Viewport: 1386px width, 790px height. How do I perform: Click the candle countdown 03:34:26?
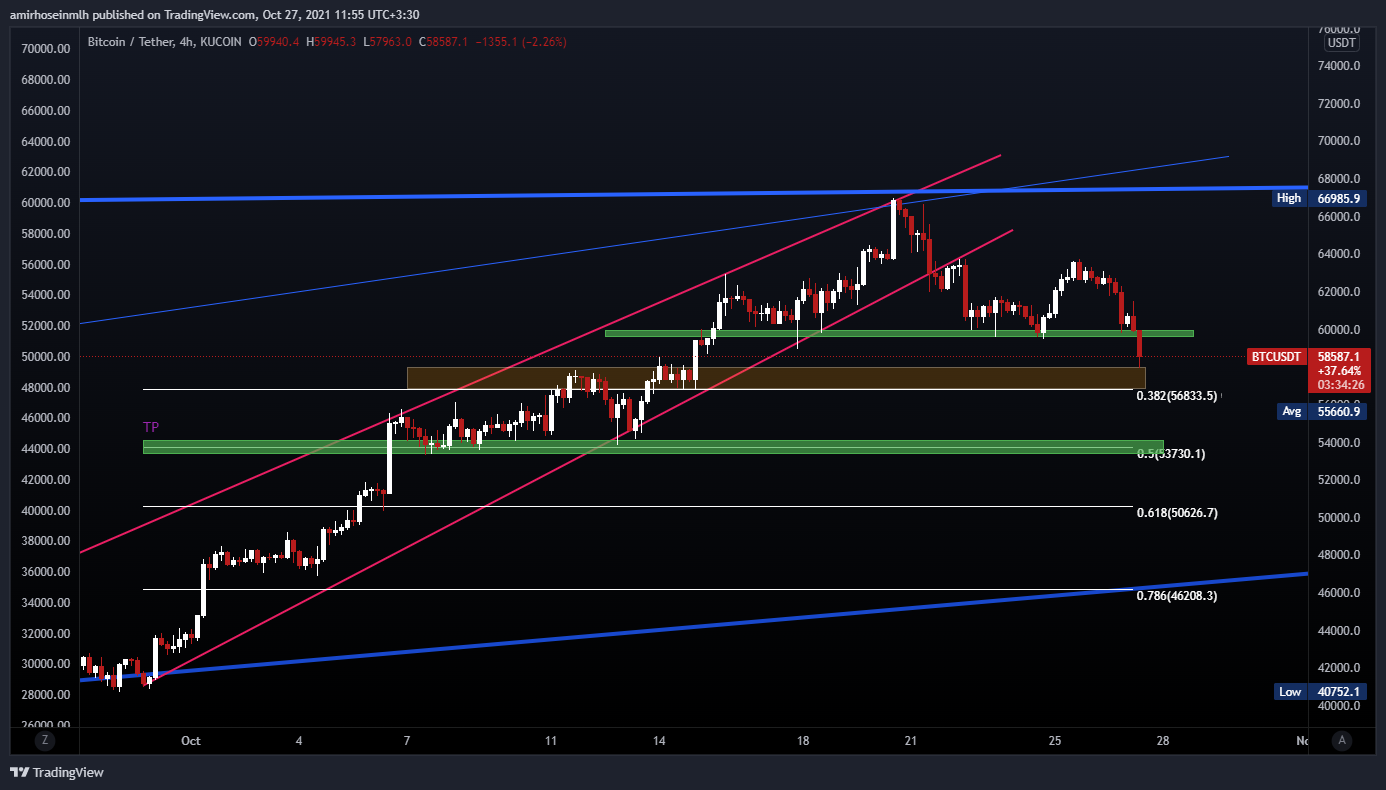tap(1339, 384)
